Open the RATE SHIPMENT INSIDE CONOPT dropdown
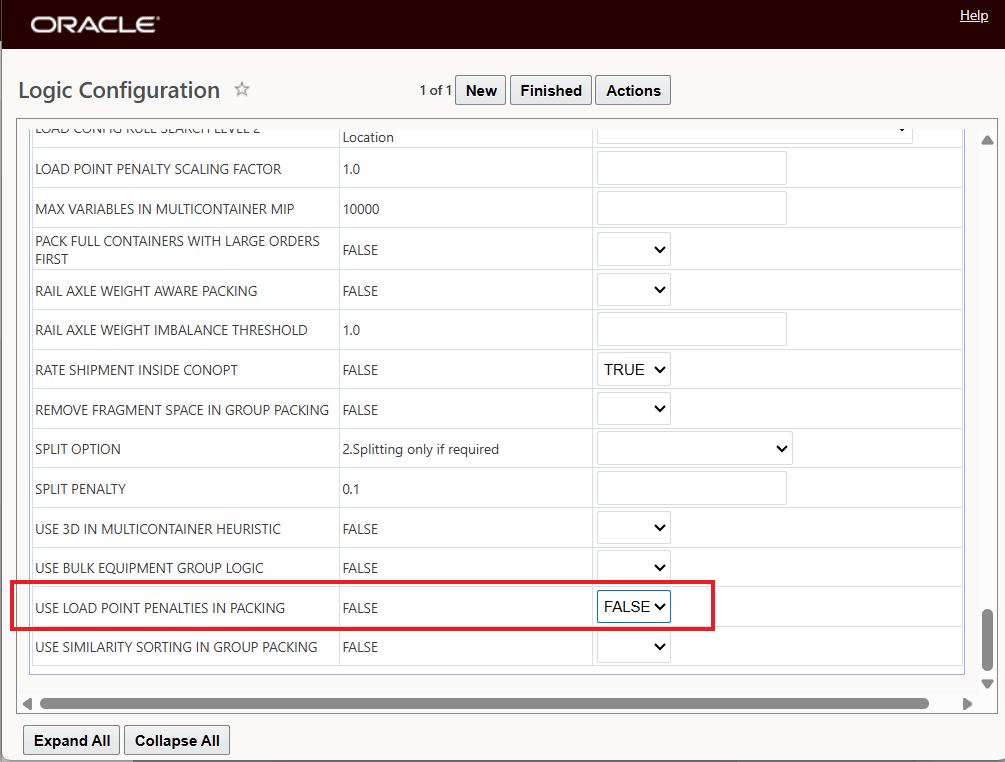This screenshot has width=1005, height=762. pyautogui.click(x=633, y=368)
